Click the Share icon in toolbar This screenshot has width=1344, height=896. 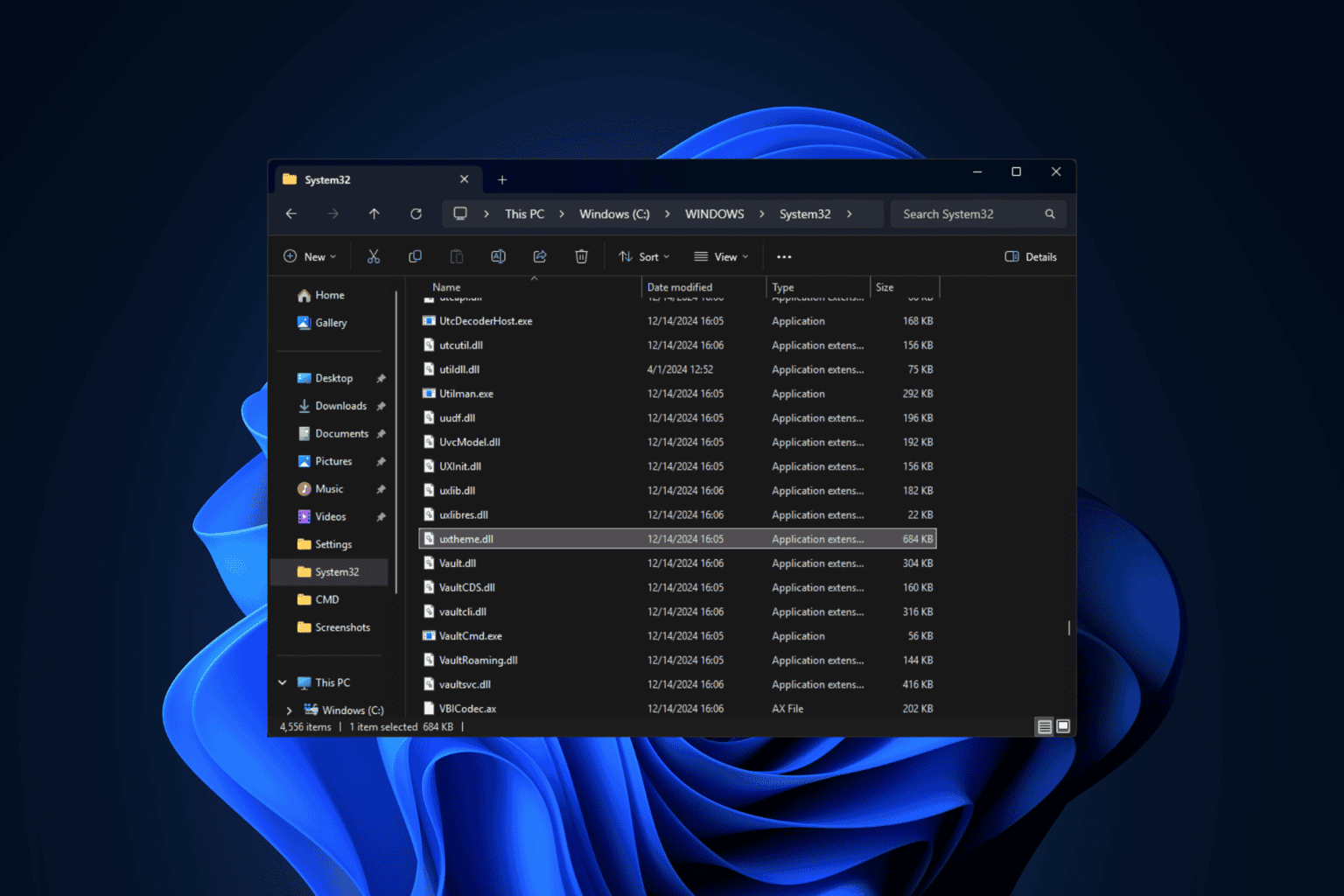[x=540, y=256]
